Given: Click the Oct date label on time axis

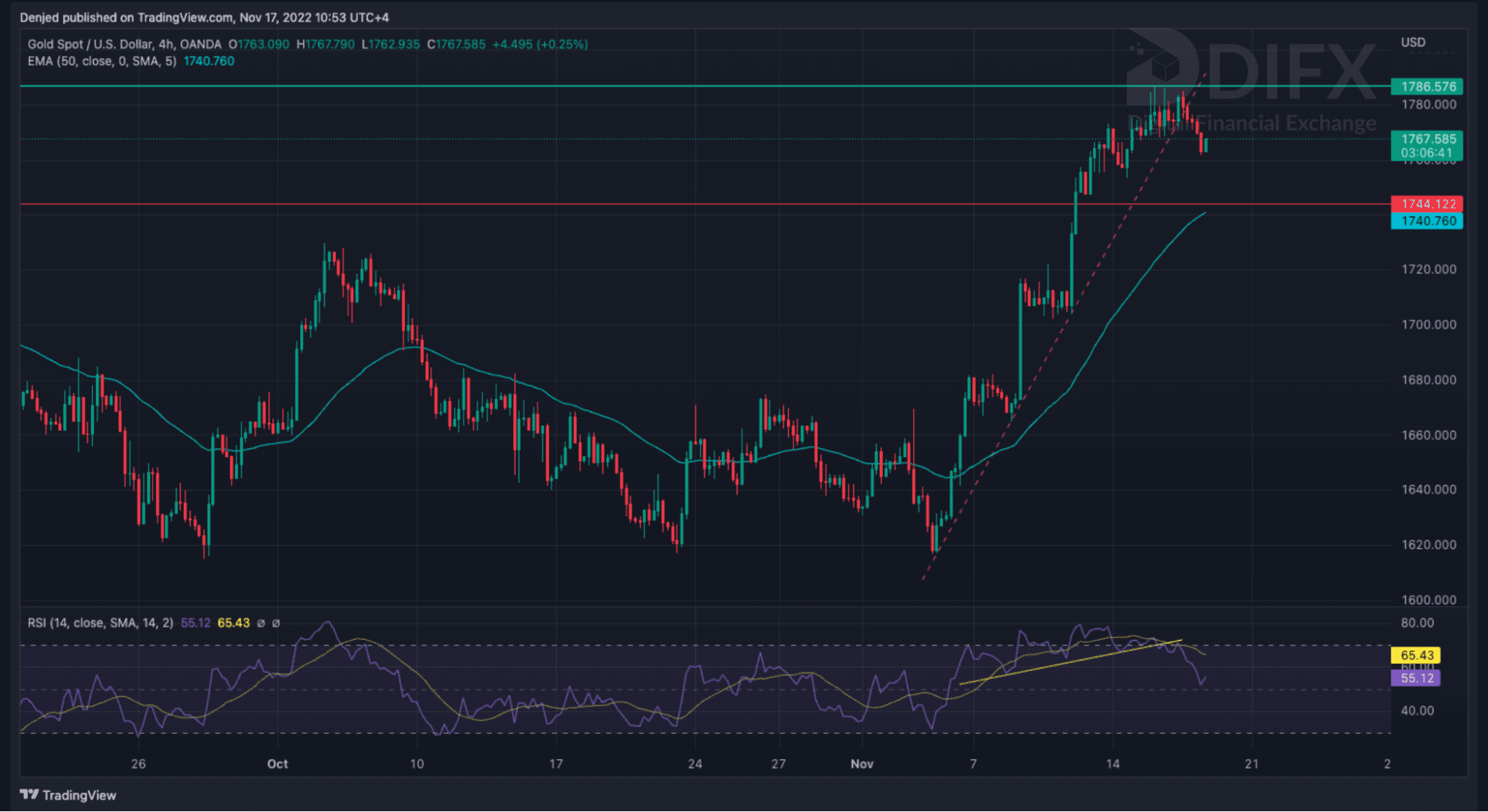Looking at the screenshot, I should [277, 764].
